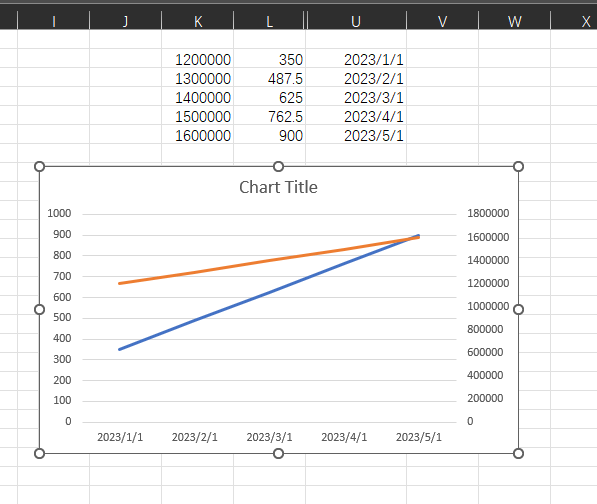Image resolution: width=597 pixels, height=504 pixels.
Task: Select column L header
Action: [x=269, y=21]
